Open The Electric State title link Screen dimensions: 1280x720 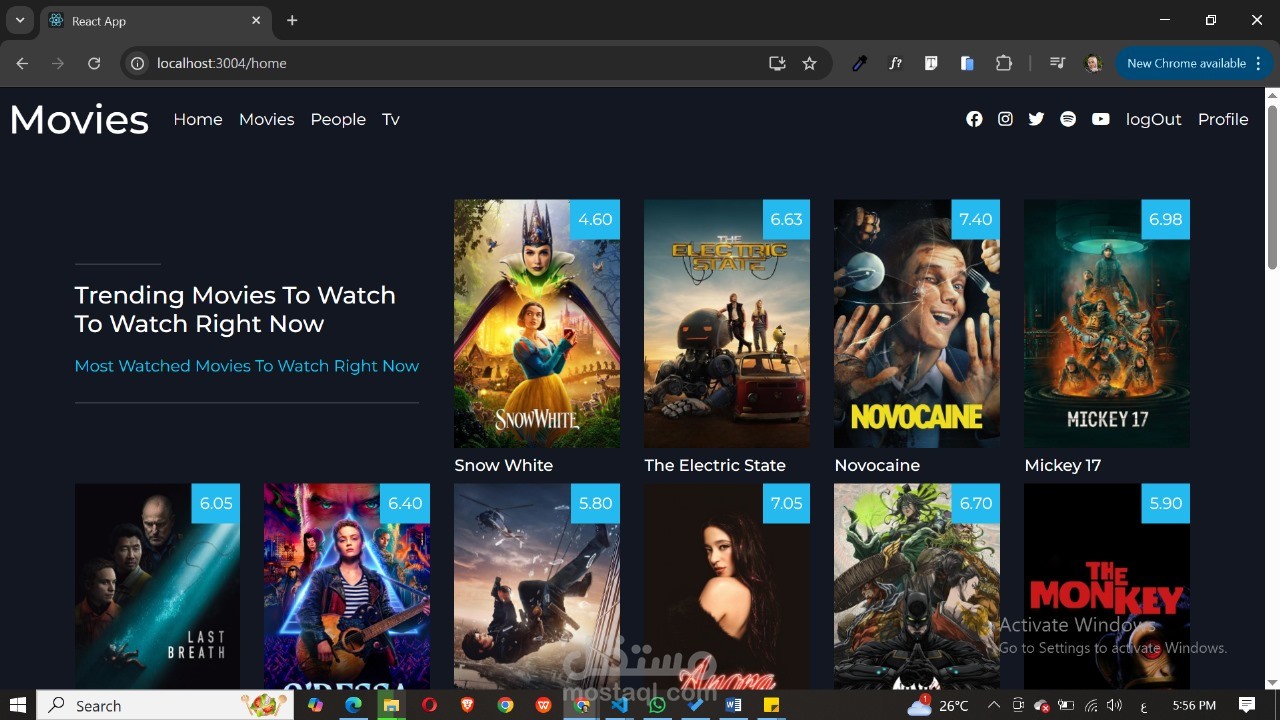[x=715, y=465]
